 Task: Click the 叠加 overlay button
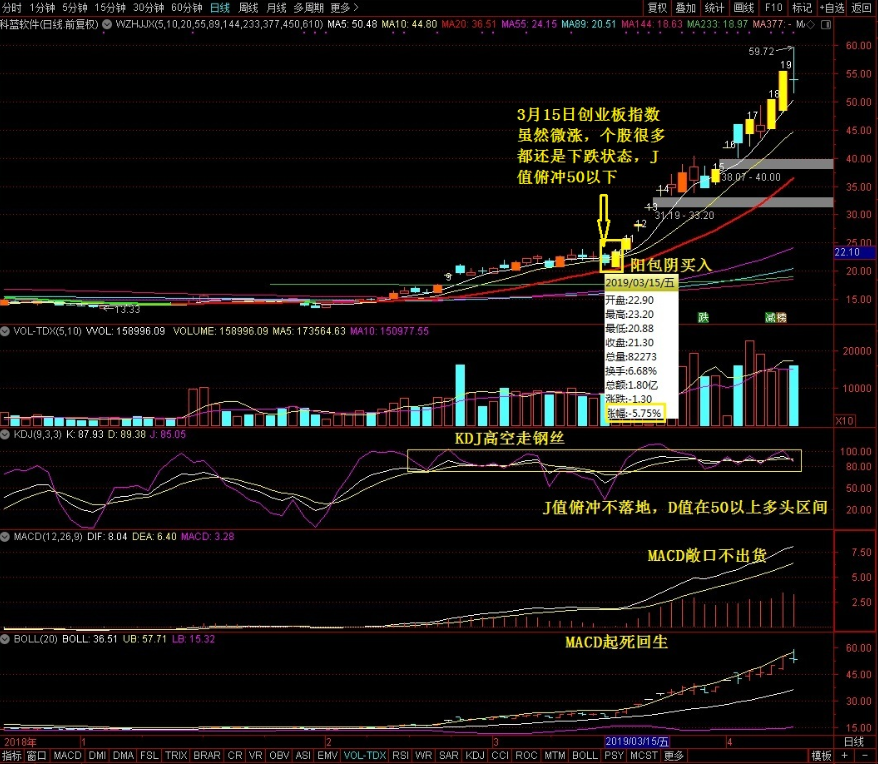685,7
